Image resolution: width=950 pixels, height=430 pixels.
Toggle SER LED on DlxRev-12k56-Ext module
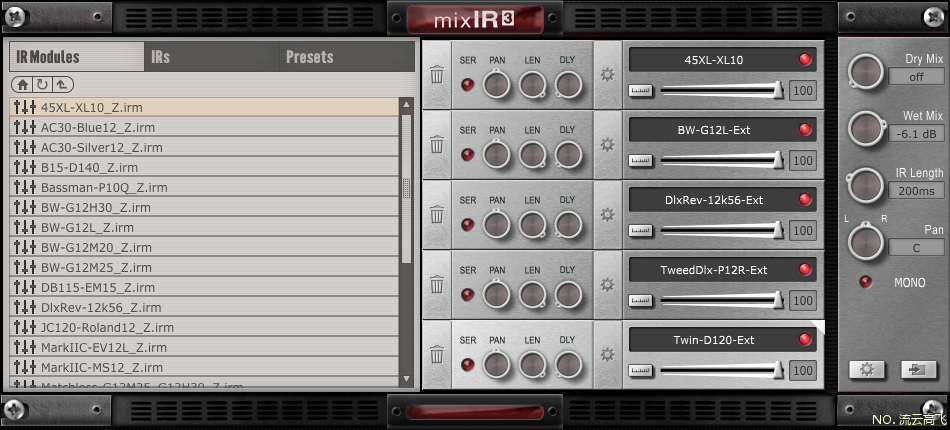click(468, 225)
